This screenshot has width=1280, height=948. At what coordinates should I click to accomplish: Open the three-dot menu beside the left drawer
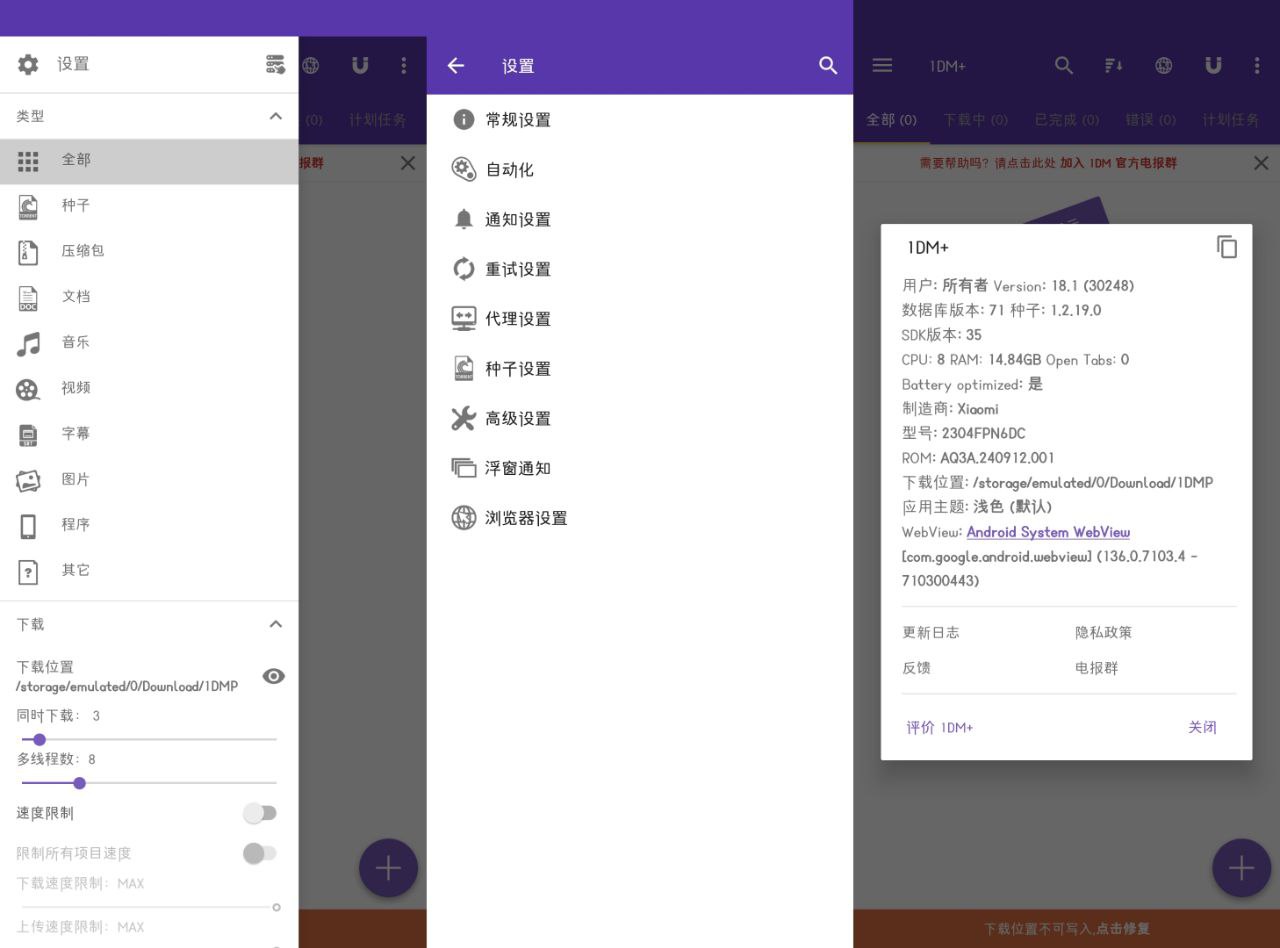point(404,66)
